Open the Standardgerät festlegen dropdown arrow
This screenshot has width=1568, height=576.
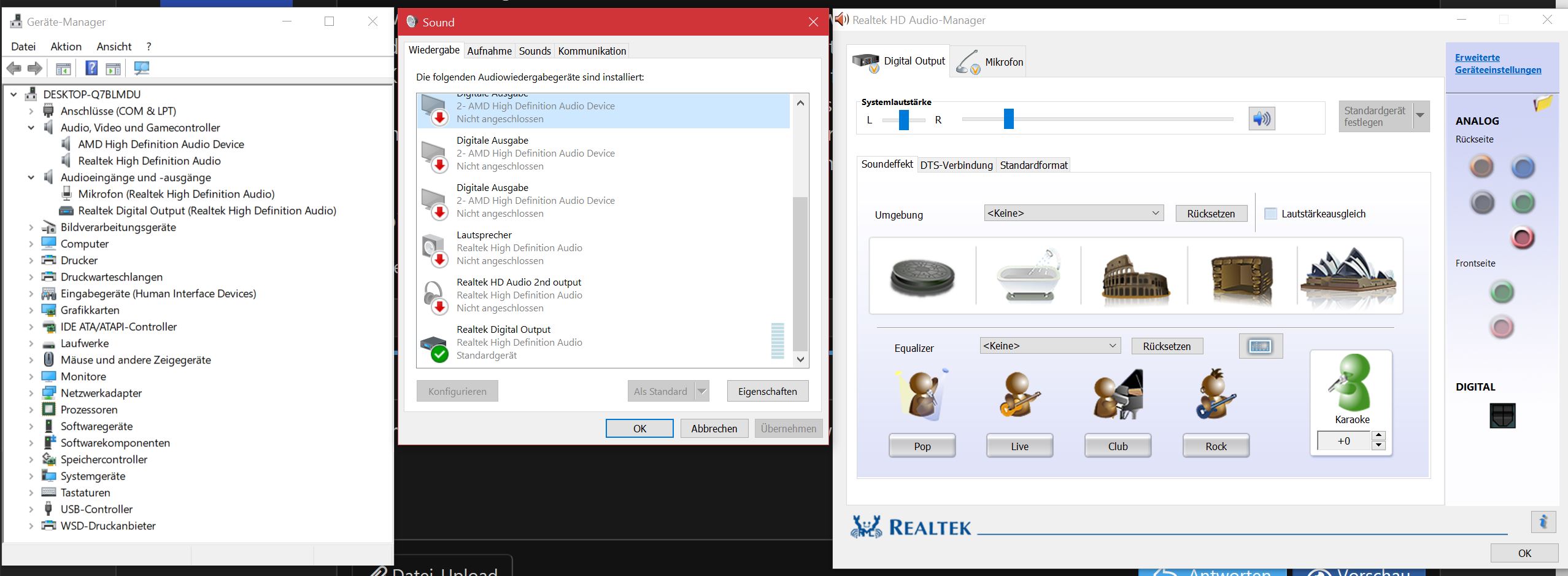pos(1420,116)
